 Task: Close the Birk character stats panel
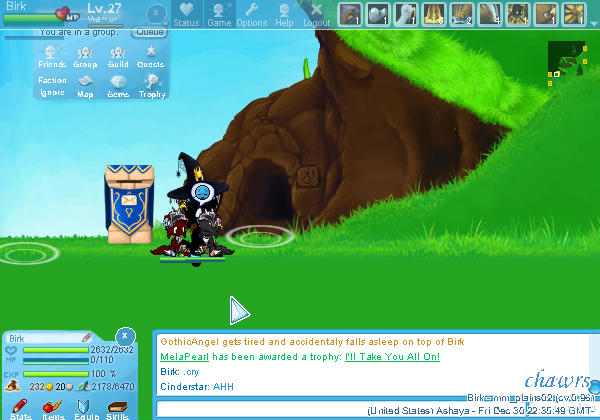pos(124,336)
